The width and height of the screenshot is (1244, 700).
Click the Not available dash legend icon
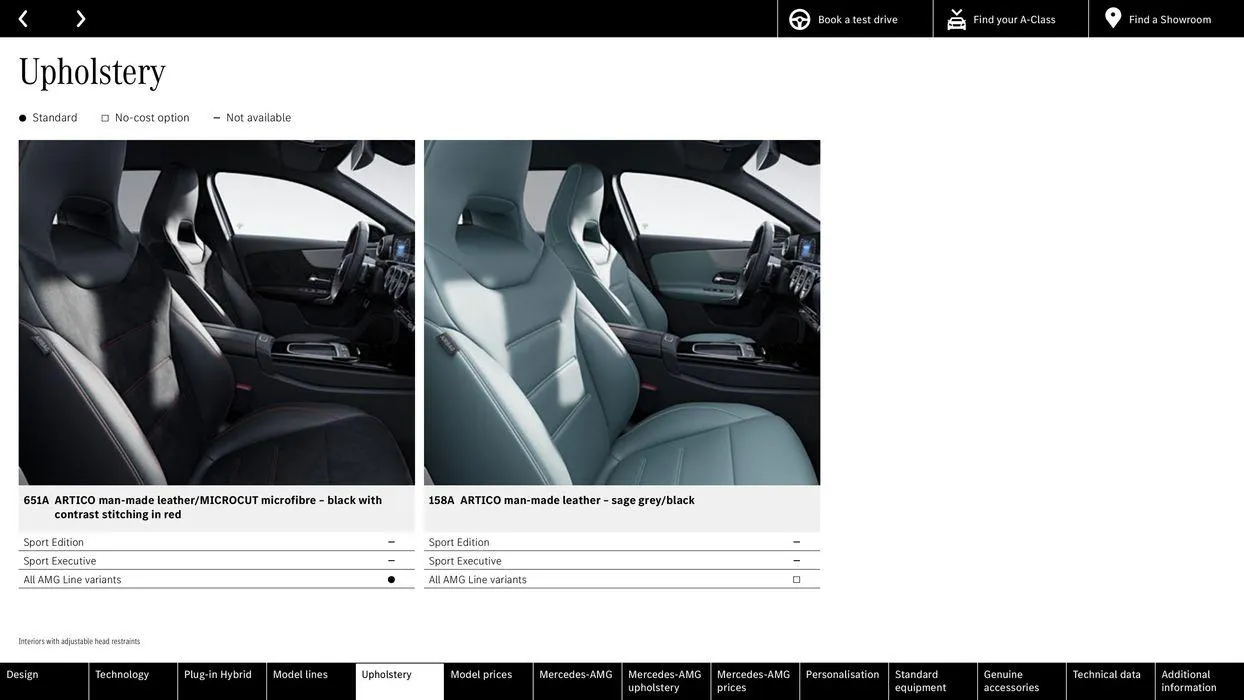coord(216,118)
